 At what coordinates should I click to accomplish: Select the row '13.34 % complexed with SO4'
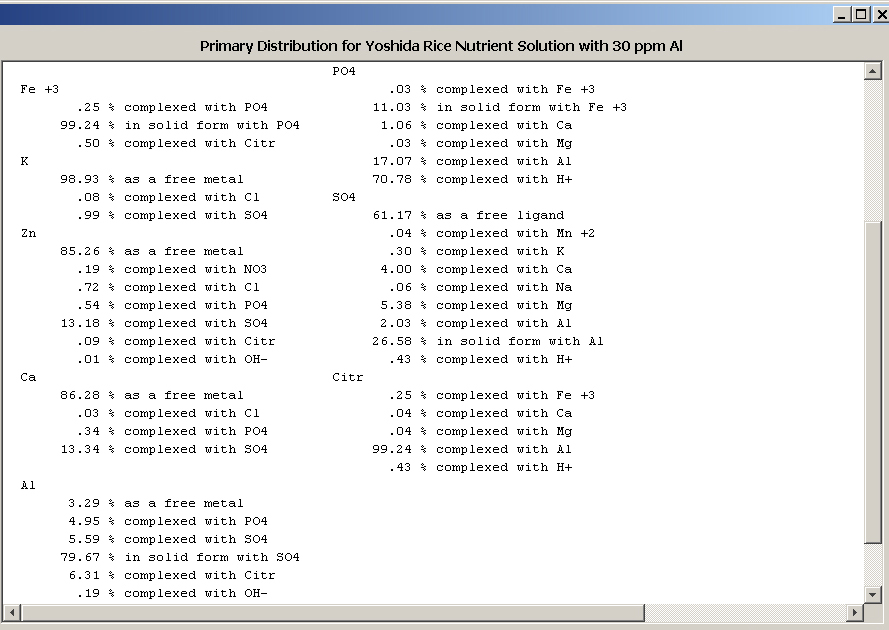coord(164,449)
